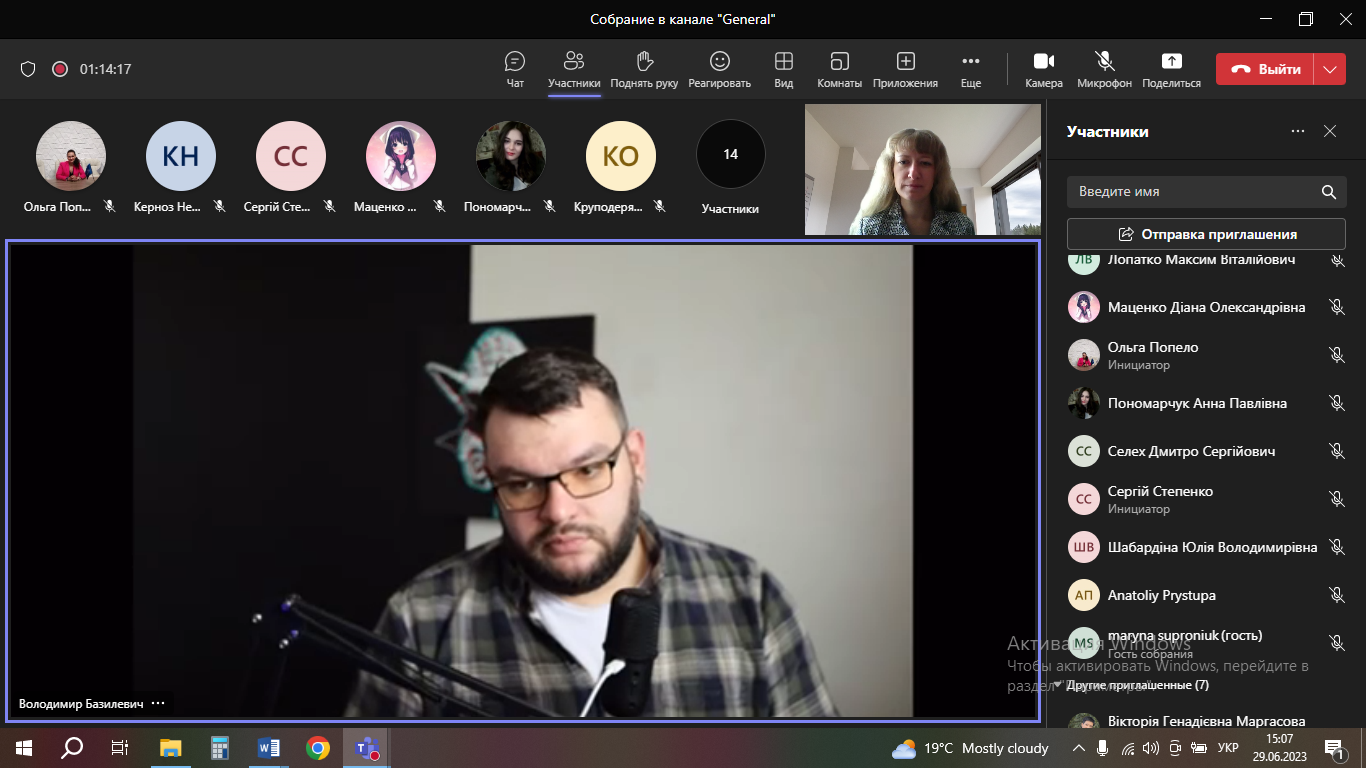Click the red recording indicator
Image resolution: width=1366 pixels, height=768 pixels.
pos(60,69)
